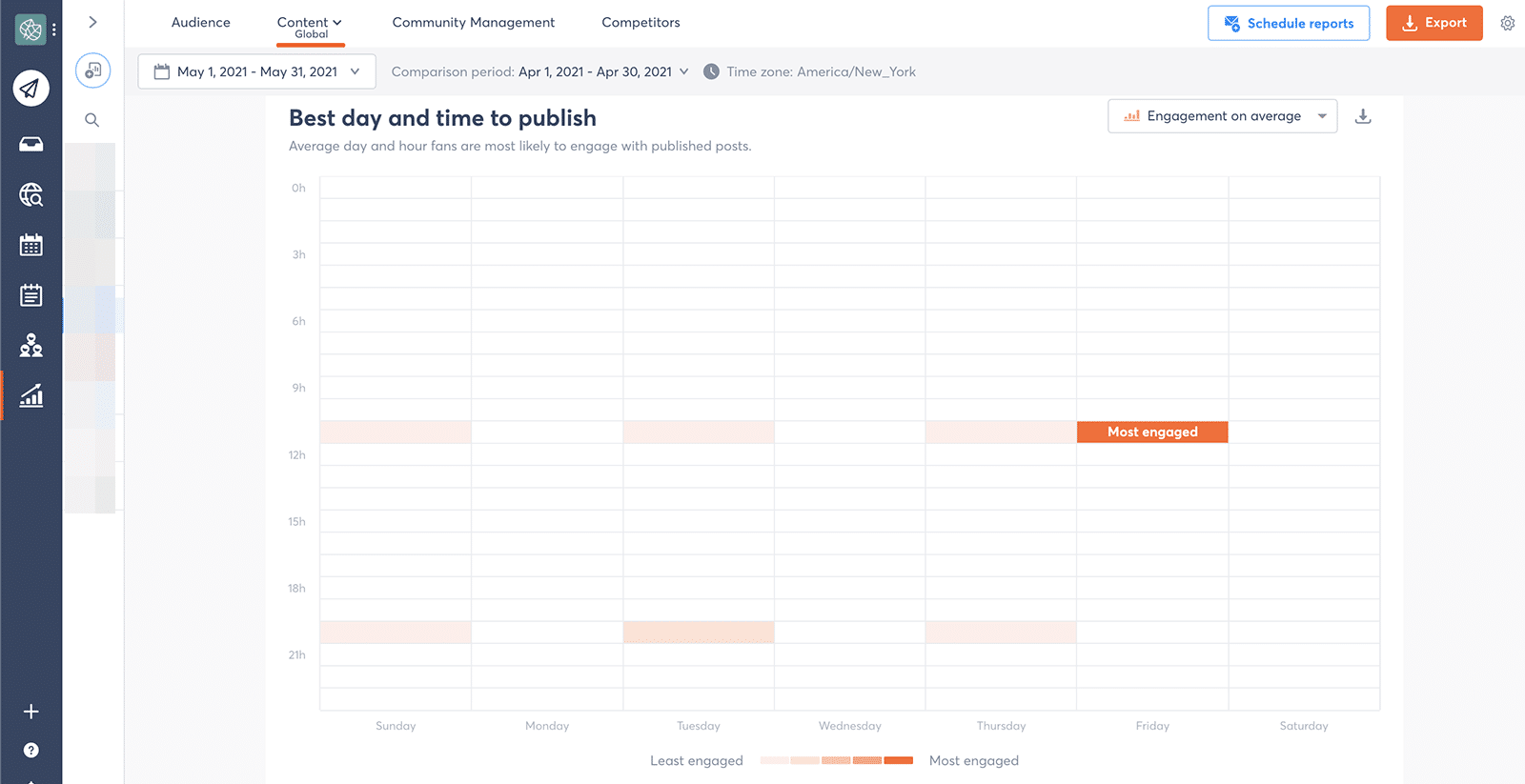Click the 21h hour axis label

297,655
